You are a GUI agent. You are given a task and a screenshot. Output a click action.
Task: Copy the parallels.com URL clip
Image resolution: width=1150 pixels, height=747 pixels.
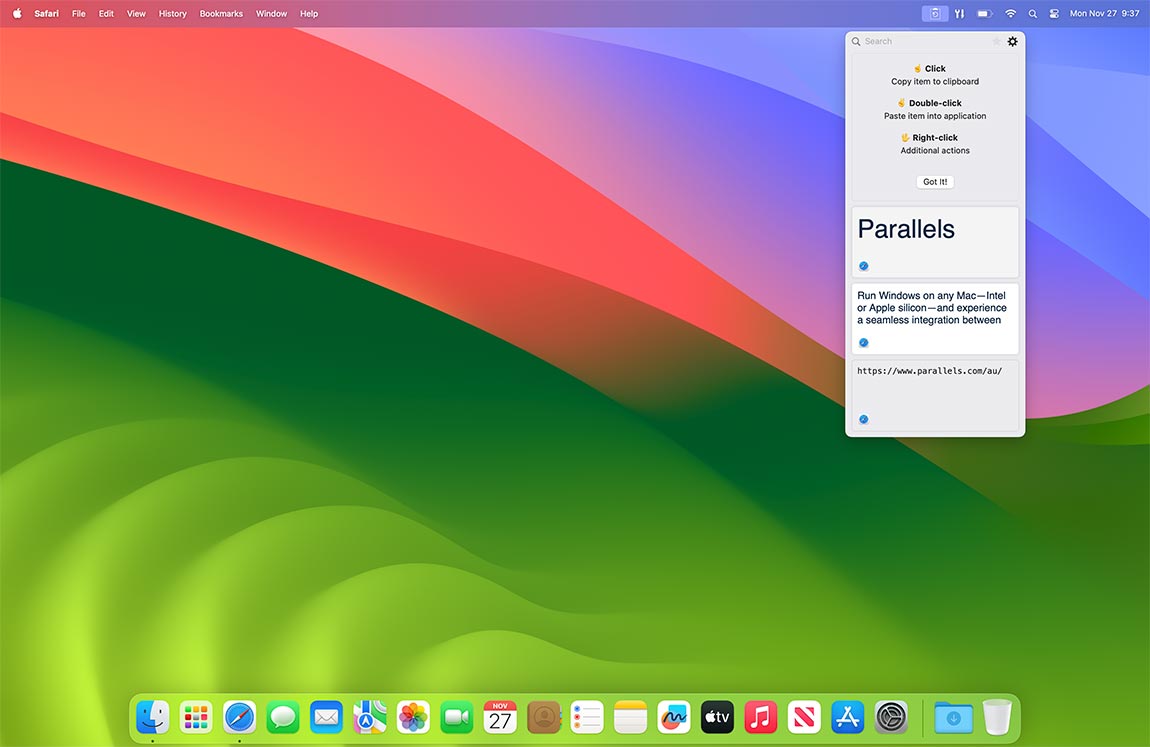click(x=934, y=395)
